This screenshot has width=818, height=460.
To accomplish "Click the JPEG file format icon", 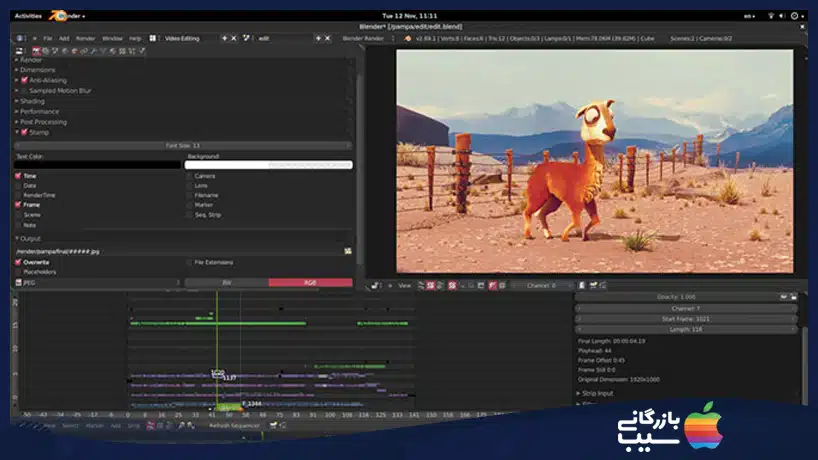I will pyautogui.click(x=19, y=282).
